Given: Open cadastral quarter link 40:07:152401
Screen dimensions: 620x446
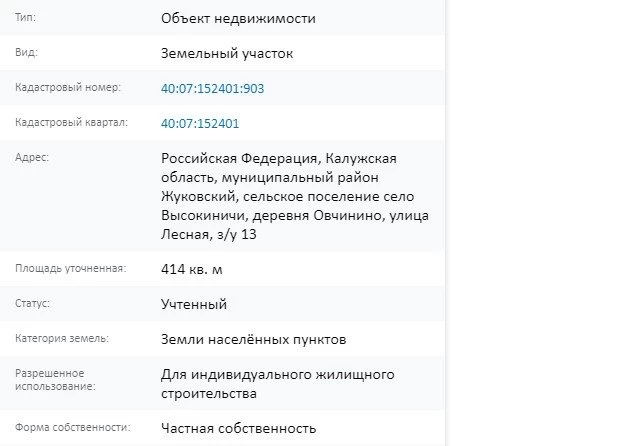Looking at the screenshot, I should (x=199, y=124).
